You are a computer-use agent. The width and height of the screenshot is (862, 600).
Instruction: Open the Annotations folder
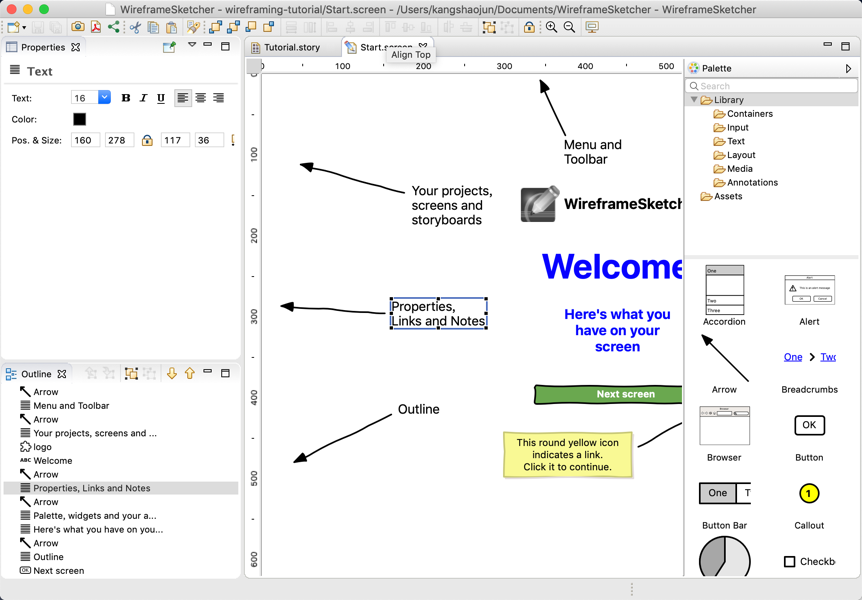tap(746, 183)
